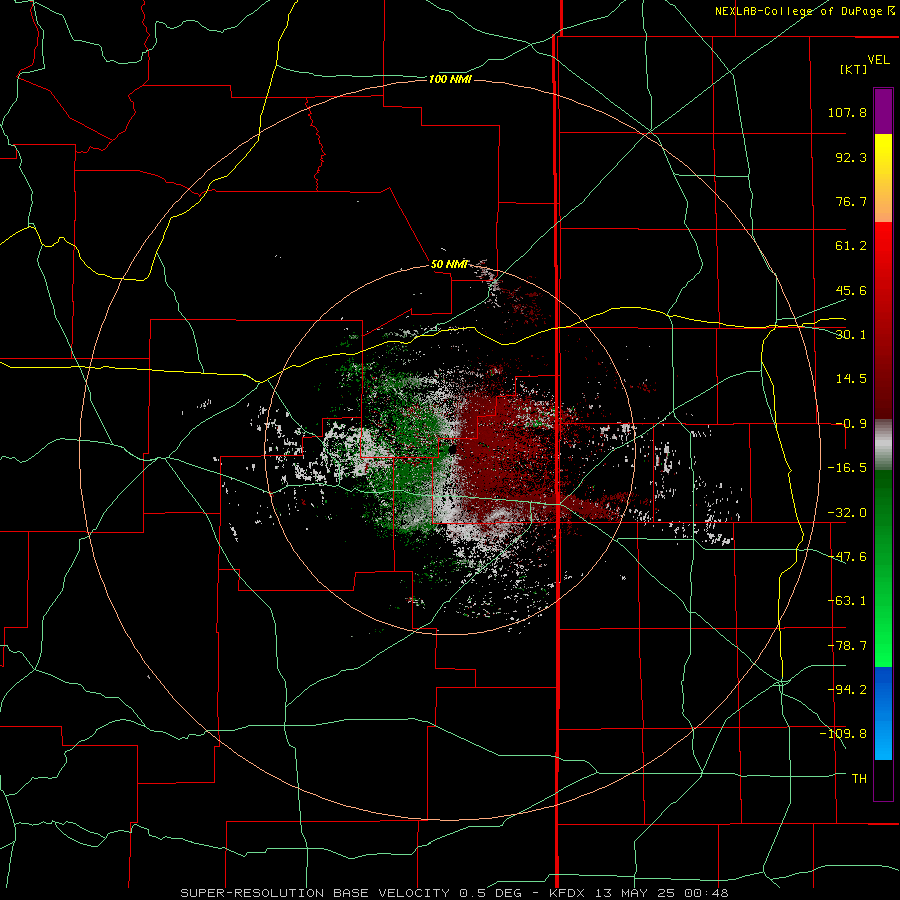Select the 14.5 legend value

pyautogui.click(x=851, y=379)
